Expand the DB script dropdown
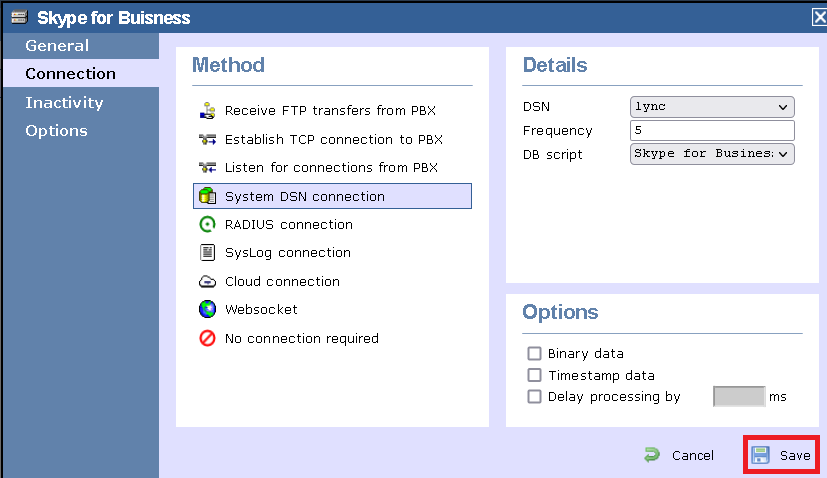827x478 pixels. [712, 154]
